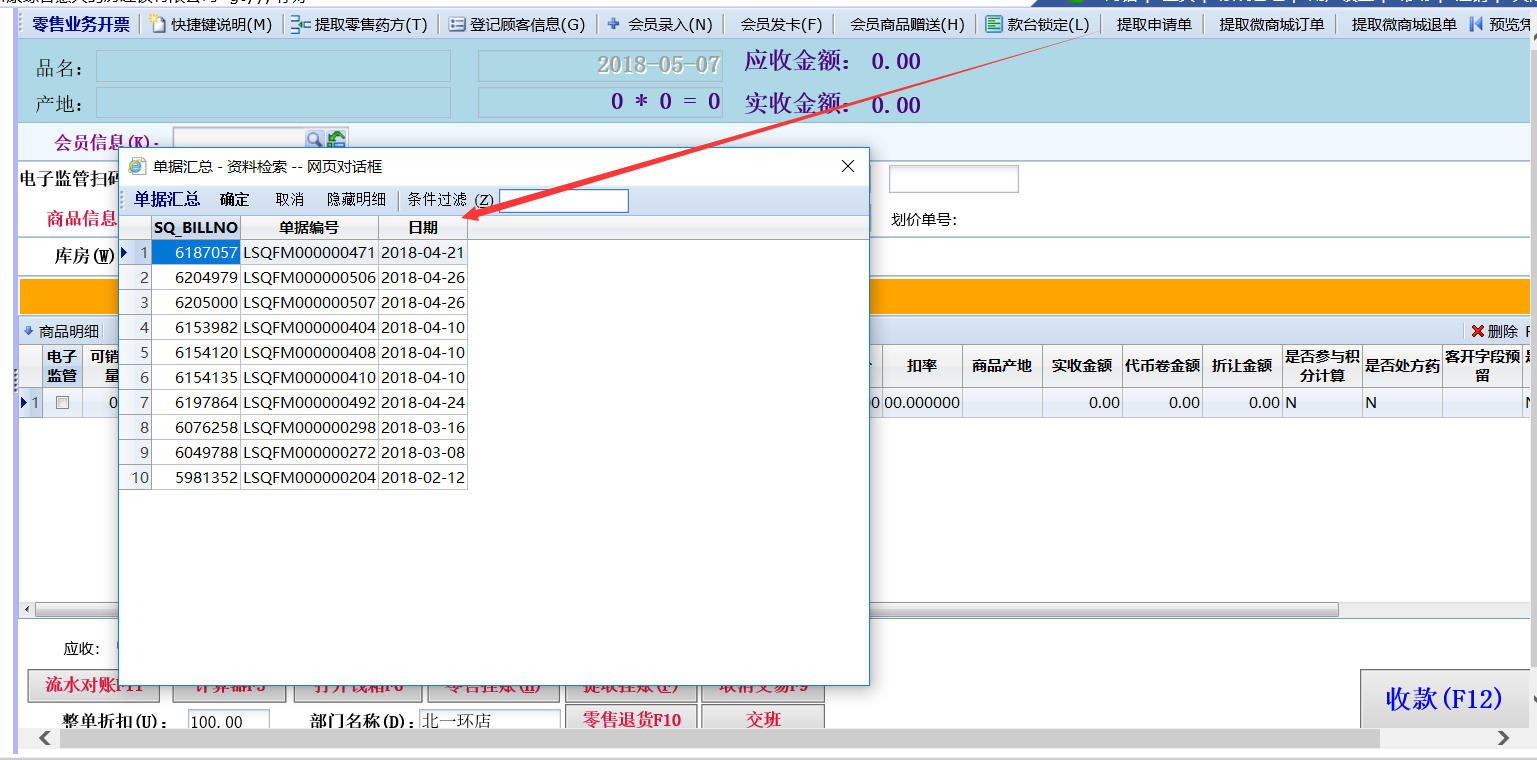Viewport: 1537px width, 760px height.
Task: Click the 零售退货F10 button
Action: tap(631, 719)
